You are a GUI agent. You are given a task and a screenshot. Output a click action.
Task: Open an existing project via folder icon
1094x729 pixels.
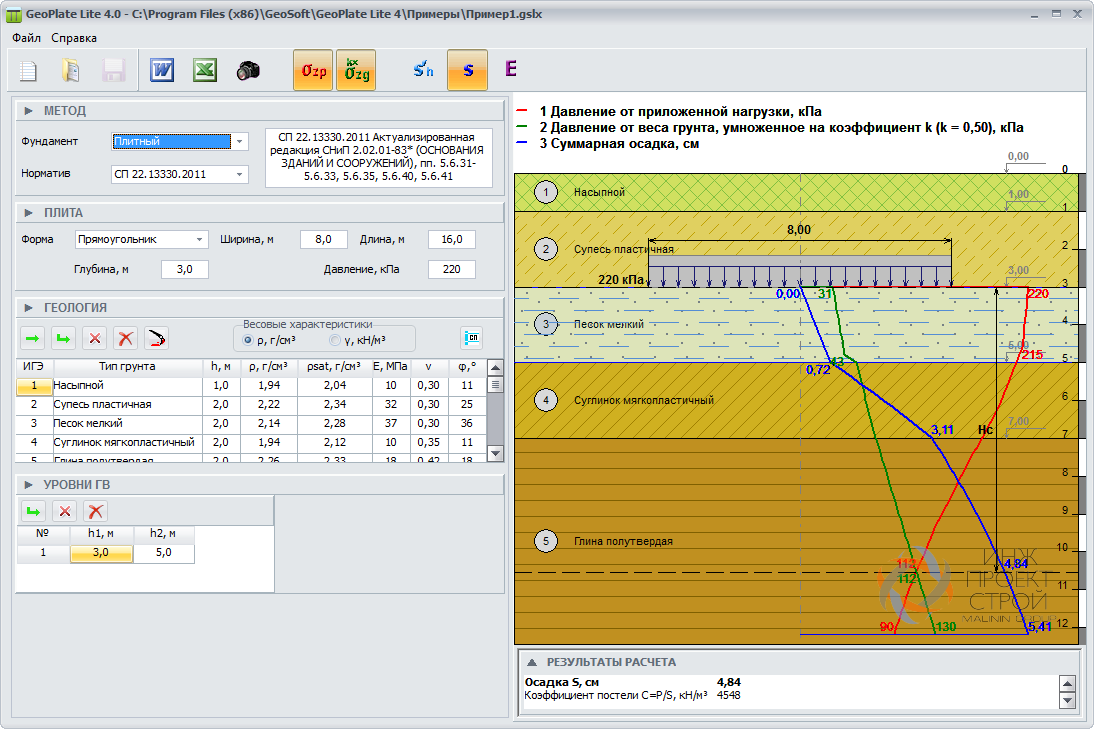(x=70, y=70)
